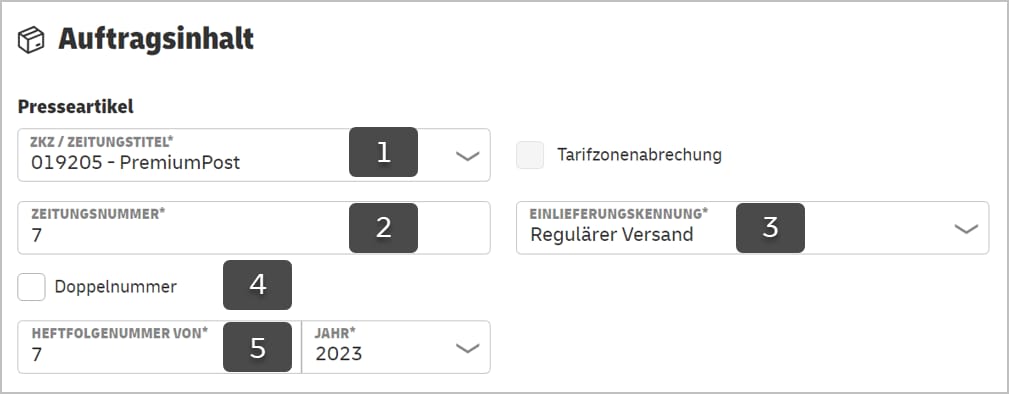Focus the Zeitungsnummer input field

pos(254,228)
